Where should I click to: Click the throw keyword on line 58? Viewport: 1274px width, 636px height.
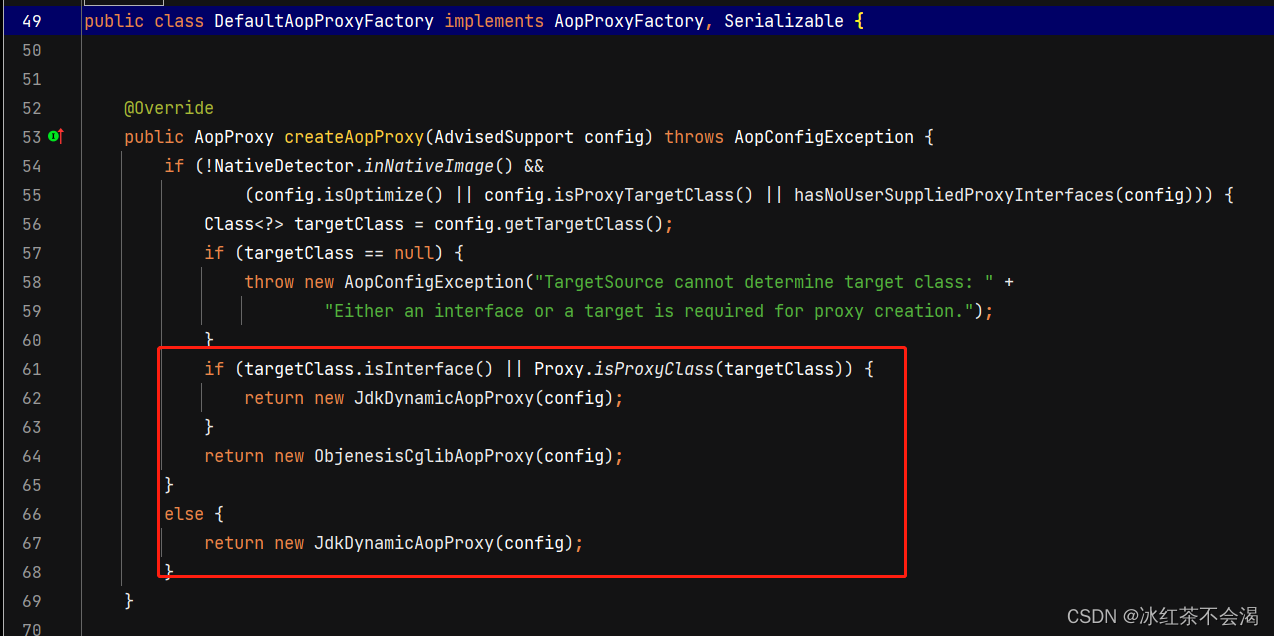pos(269,282)
